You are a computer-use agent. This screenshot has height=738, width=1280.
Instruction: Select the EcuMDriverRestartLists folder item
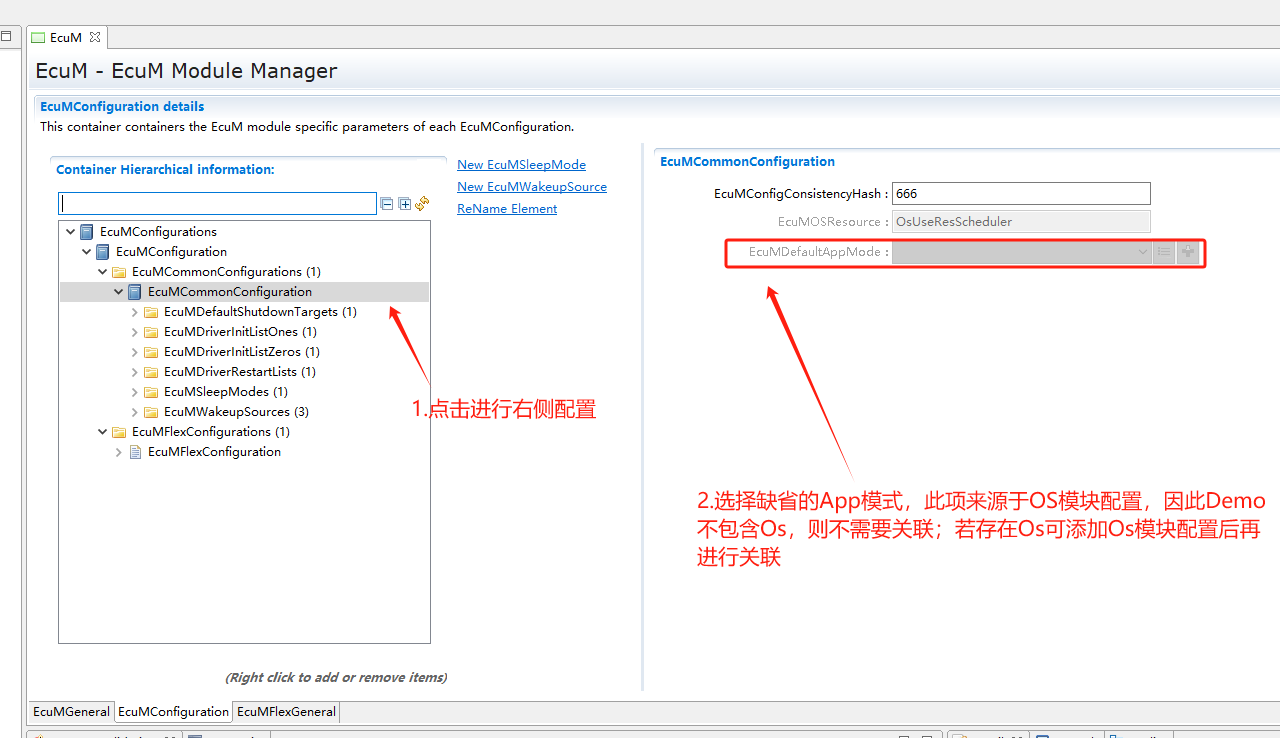pyautogui.click(x=239, y=372)
